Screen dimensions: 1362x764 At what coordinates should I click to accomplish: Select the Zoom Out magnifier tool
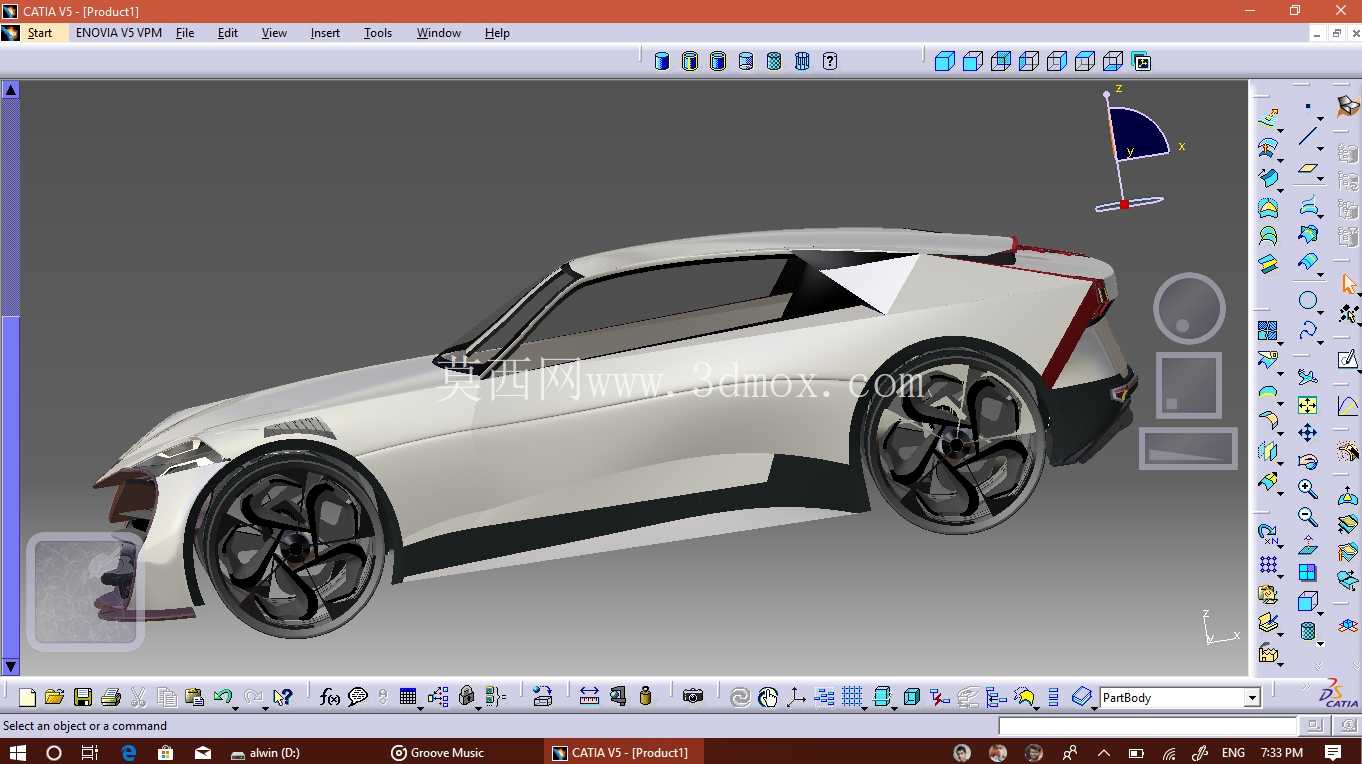pyautogui.click(x=1307, y=516)
